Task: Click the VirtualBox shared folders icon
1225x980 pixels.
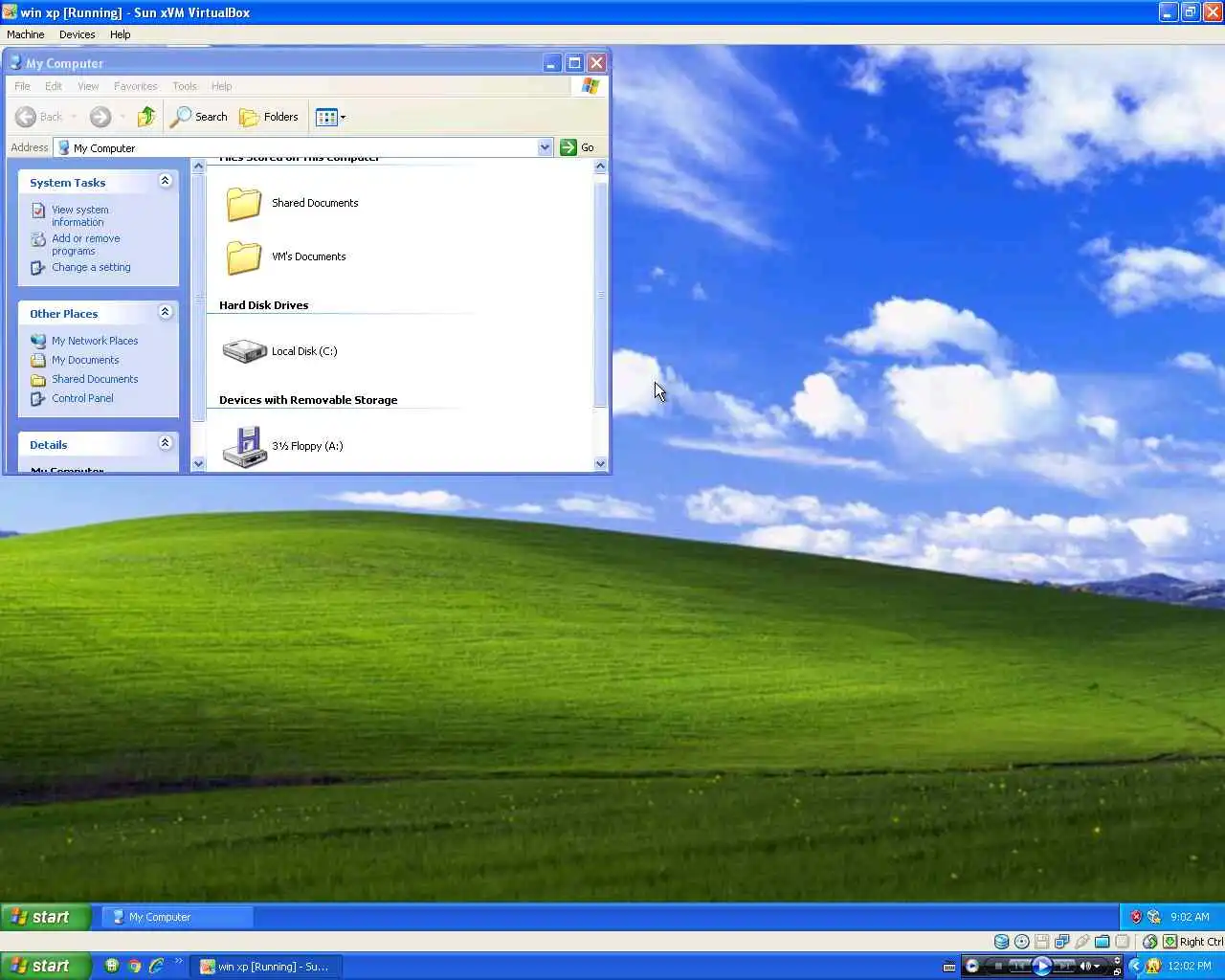Action: [x=1102, y=942]
